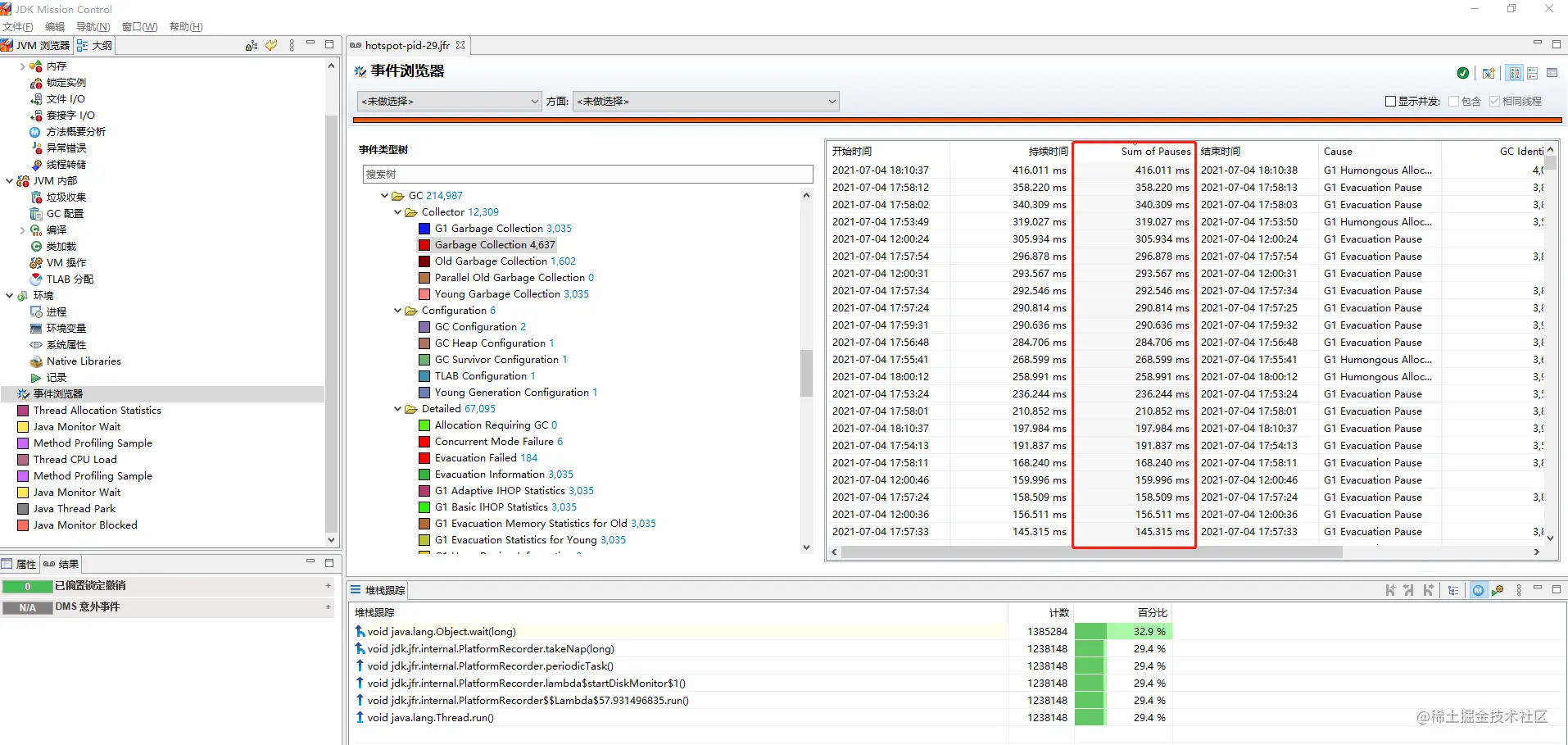Open the thread filter <未做选择> dropdown
Viewport: 1568px width, 745px height.
[450, 102]
